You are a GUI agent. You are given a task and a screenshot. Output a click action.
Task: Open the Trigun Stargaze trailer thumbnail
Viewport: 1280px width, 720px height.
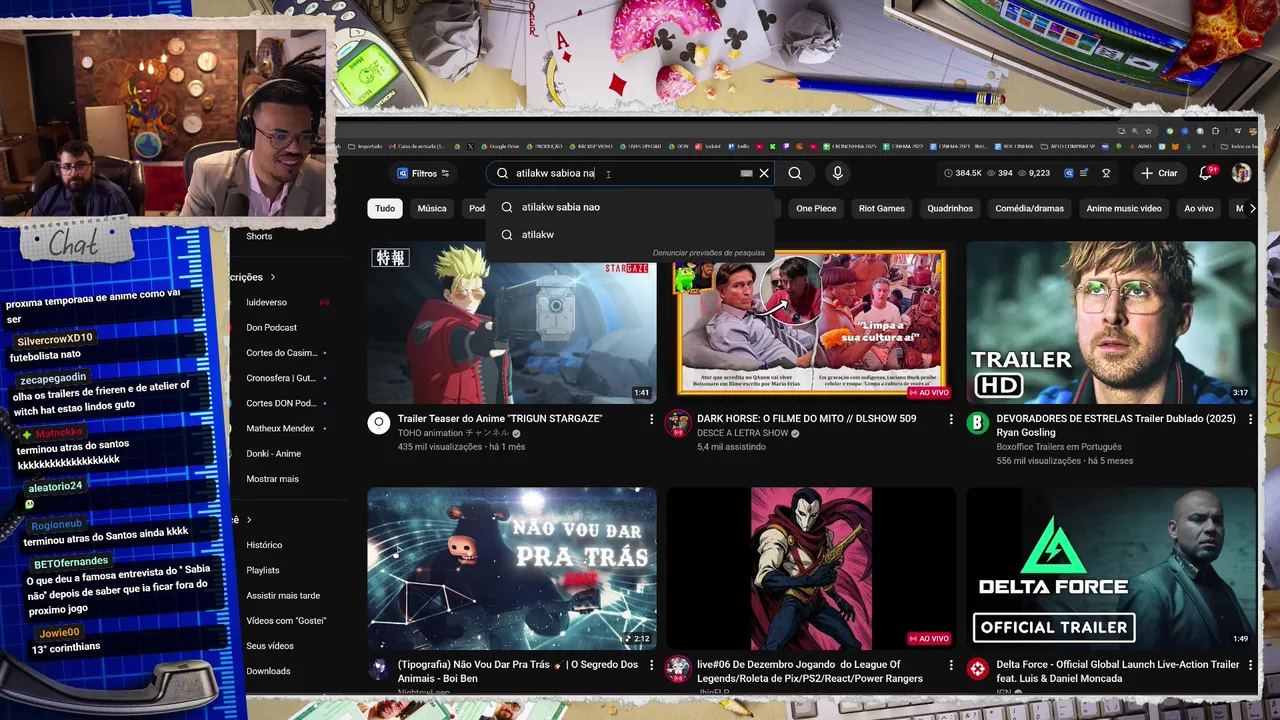pos(512,322)
